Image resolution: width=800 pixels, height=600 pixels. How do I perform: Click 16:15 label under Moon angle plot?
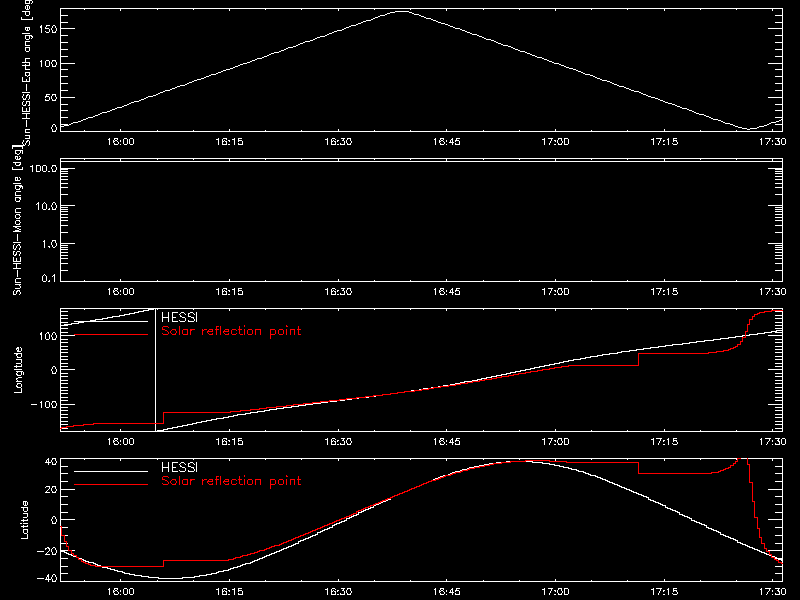tap(230, 292)
